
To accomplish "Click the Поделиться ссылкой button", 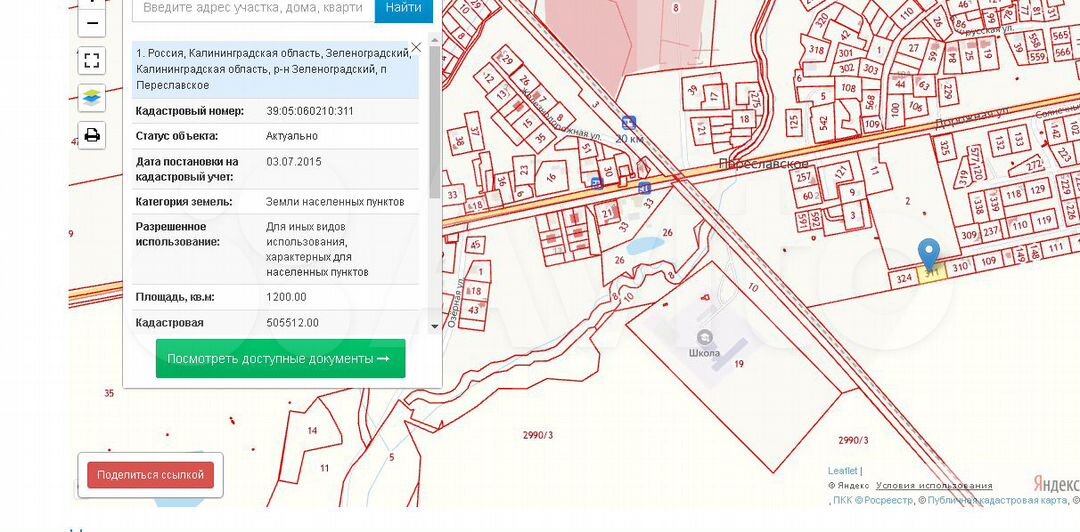I will point(150,475).
